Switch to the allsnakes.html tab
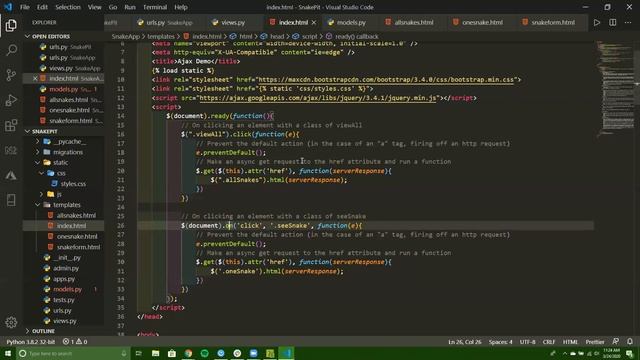This screenshot has height=360, width=640. (413, 22)
